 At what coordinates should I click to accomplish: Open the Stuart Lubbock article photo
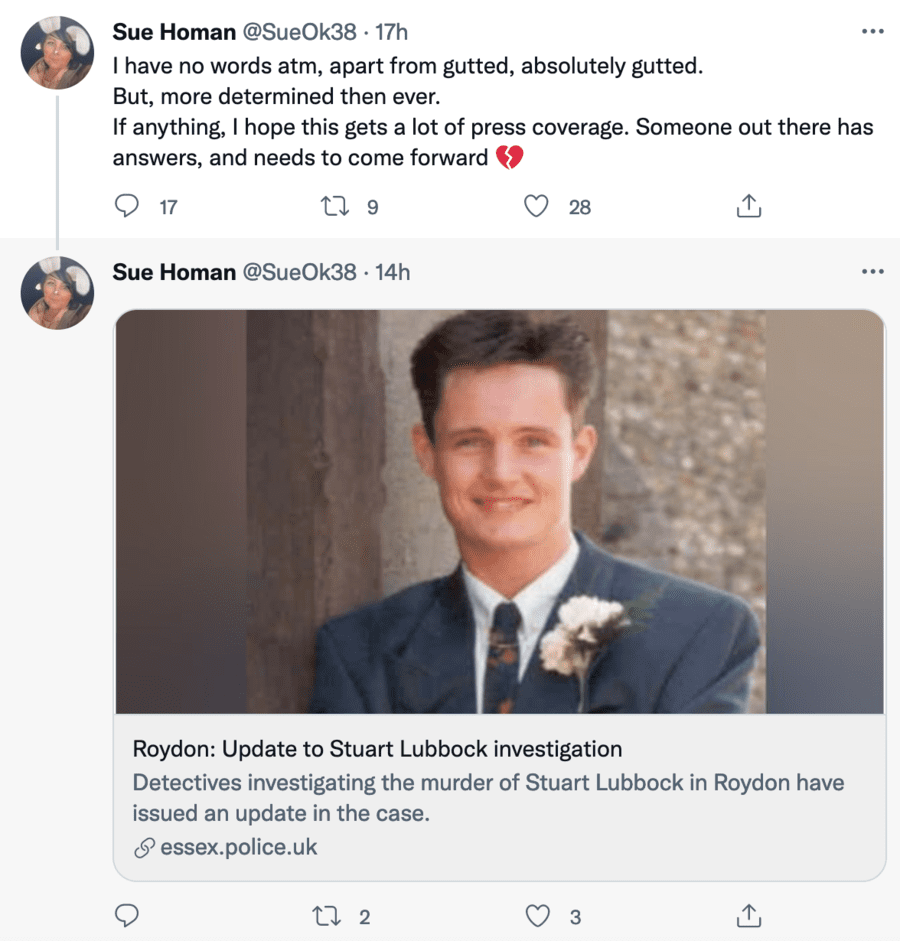[x=499, y=511]
